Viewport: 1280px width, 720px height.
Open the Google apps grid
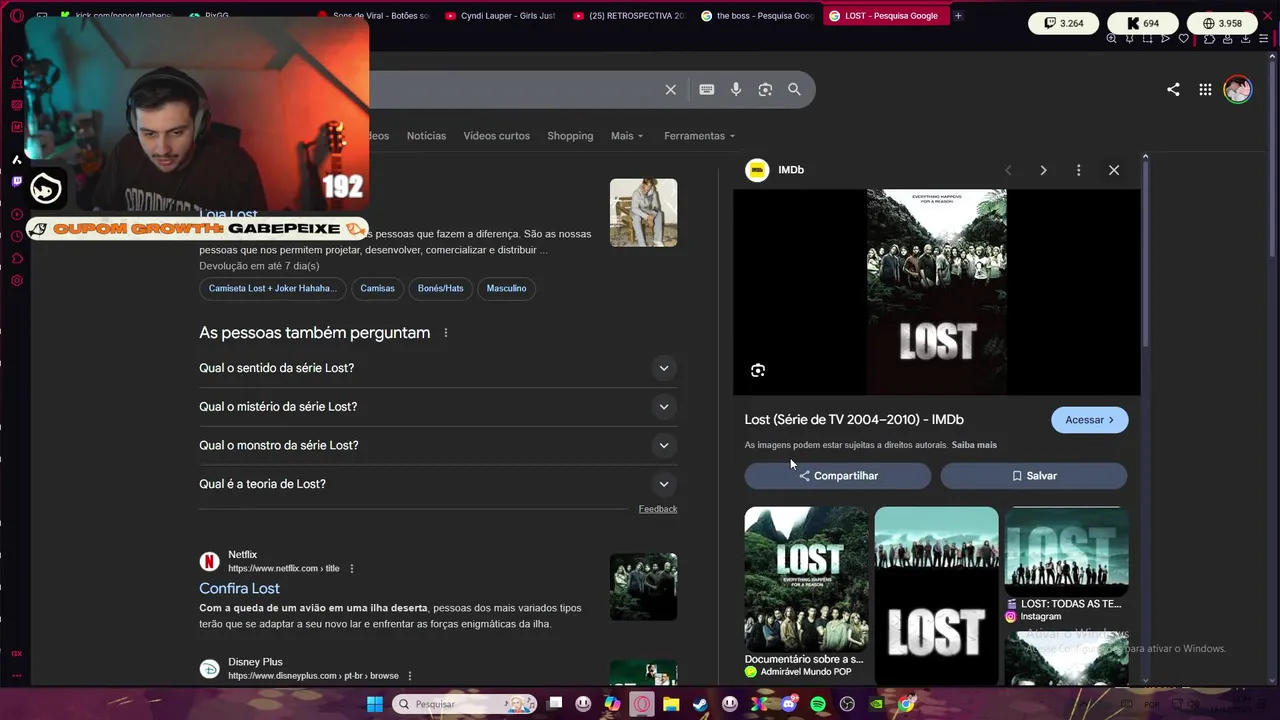(1205, 89)
